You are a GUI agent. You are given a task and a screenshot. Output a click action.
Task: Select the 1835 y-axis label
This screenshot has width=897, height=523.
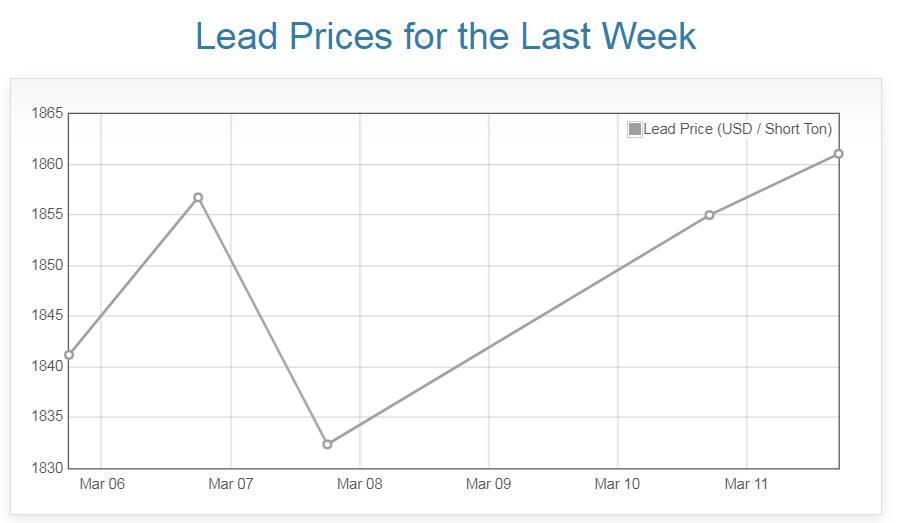[47, 417]
